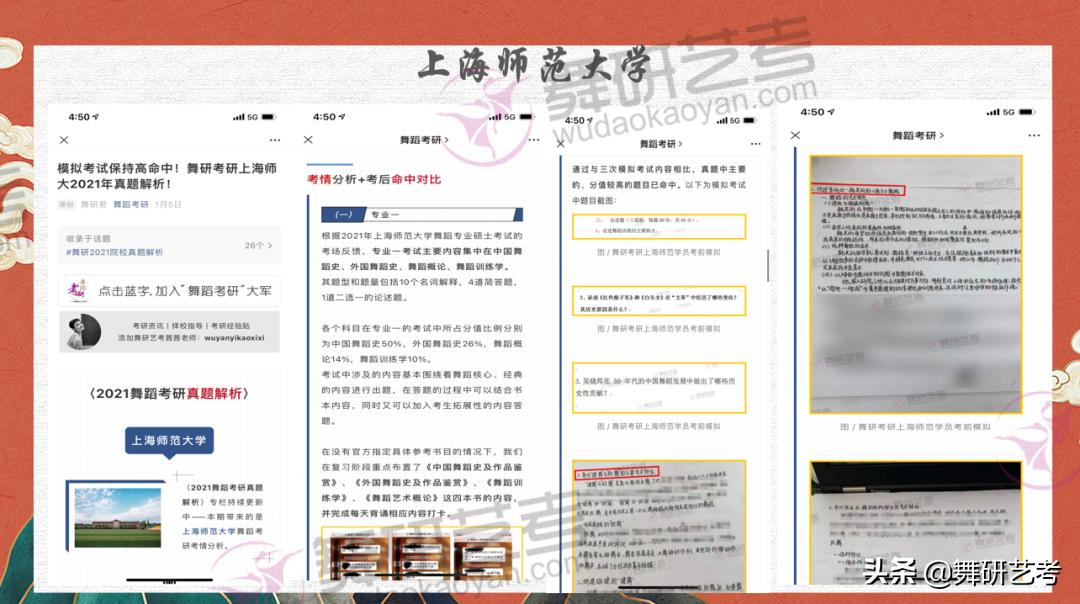Image resolution: width=1080 pixels, height=604 pixels.
Task: Open the topic #舞研2021院校真题解析
Action: tap(114, 253)
